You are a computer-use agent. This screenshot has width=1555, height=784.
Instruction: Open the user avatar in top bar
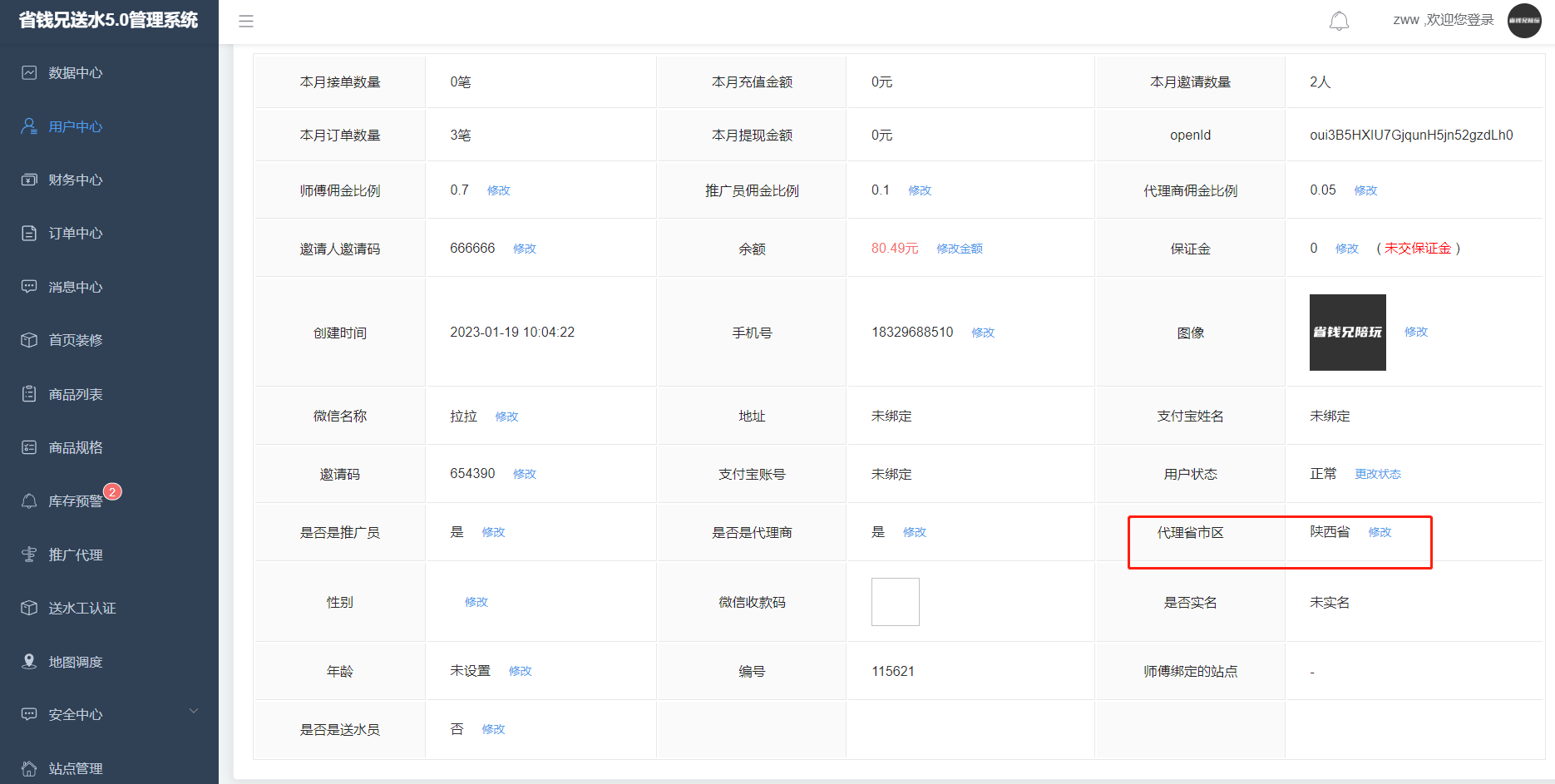tap(1524, 21)
